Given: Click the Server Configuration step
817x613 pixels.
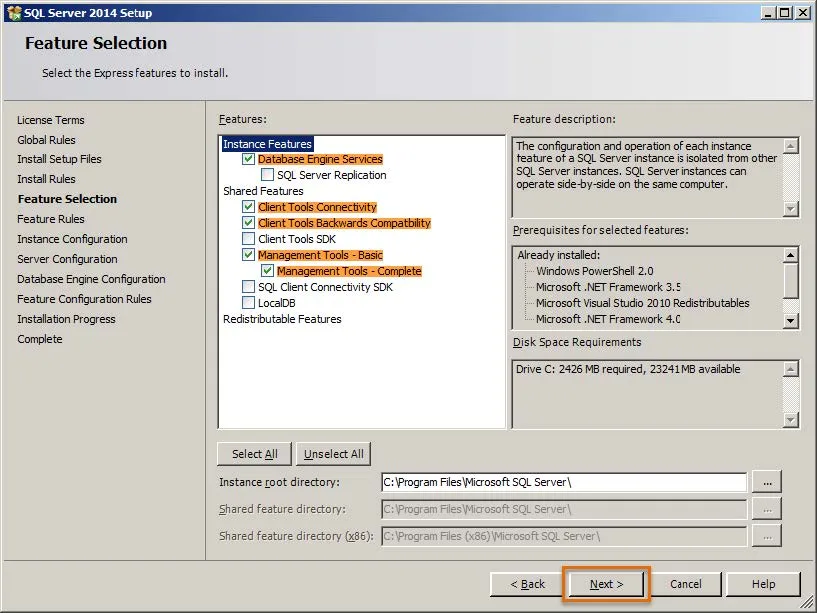Looking at the screenshot, I should coord(67,259).
